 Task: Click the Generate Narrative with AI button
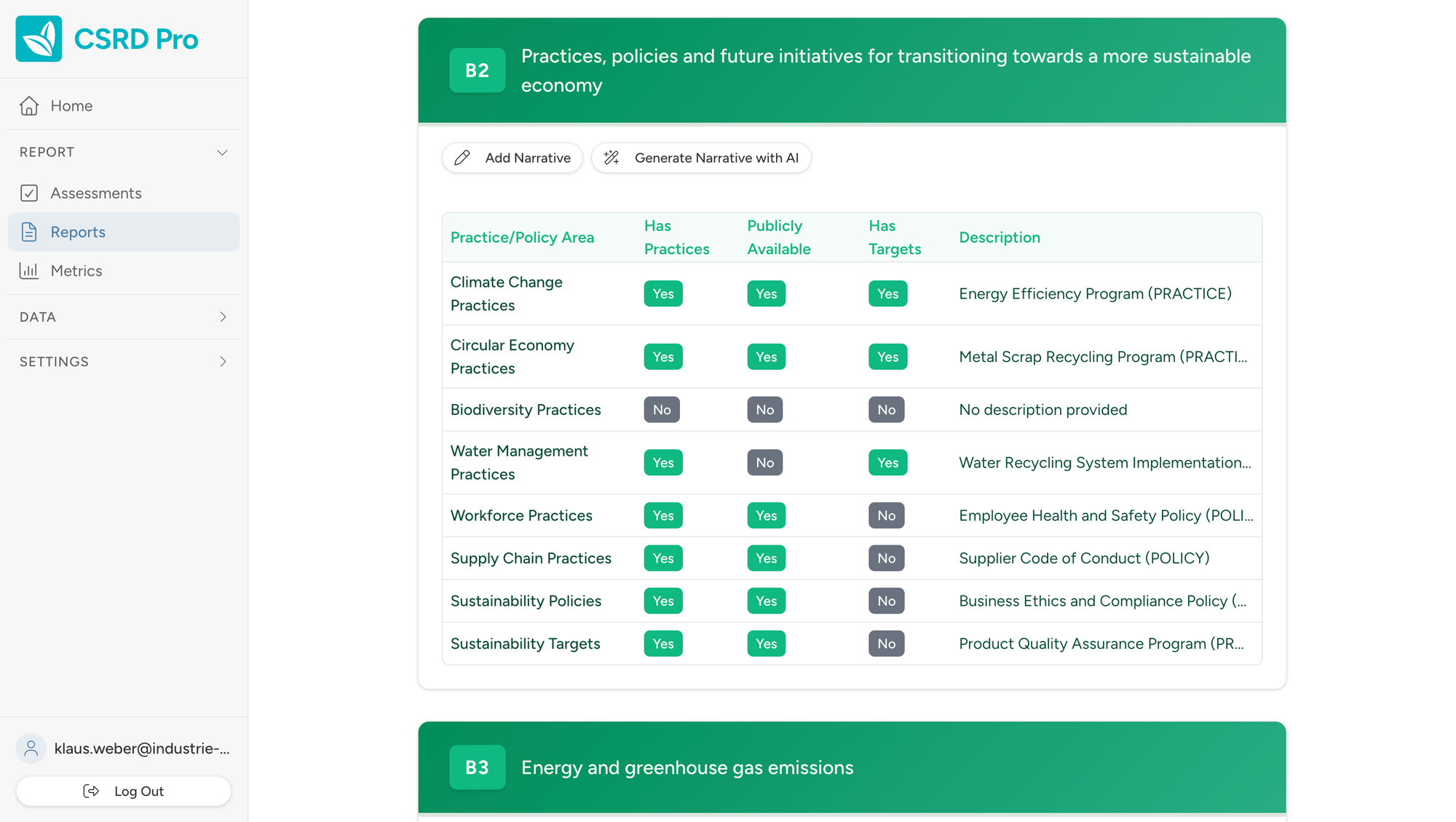tap(700, 157)
